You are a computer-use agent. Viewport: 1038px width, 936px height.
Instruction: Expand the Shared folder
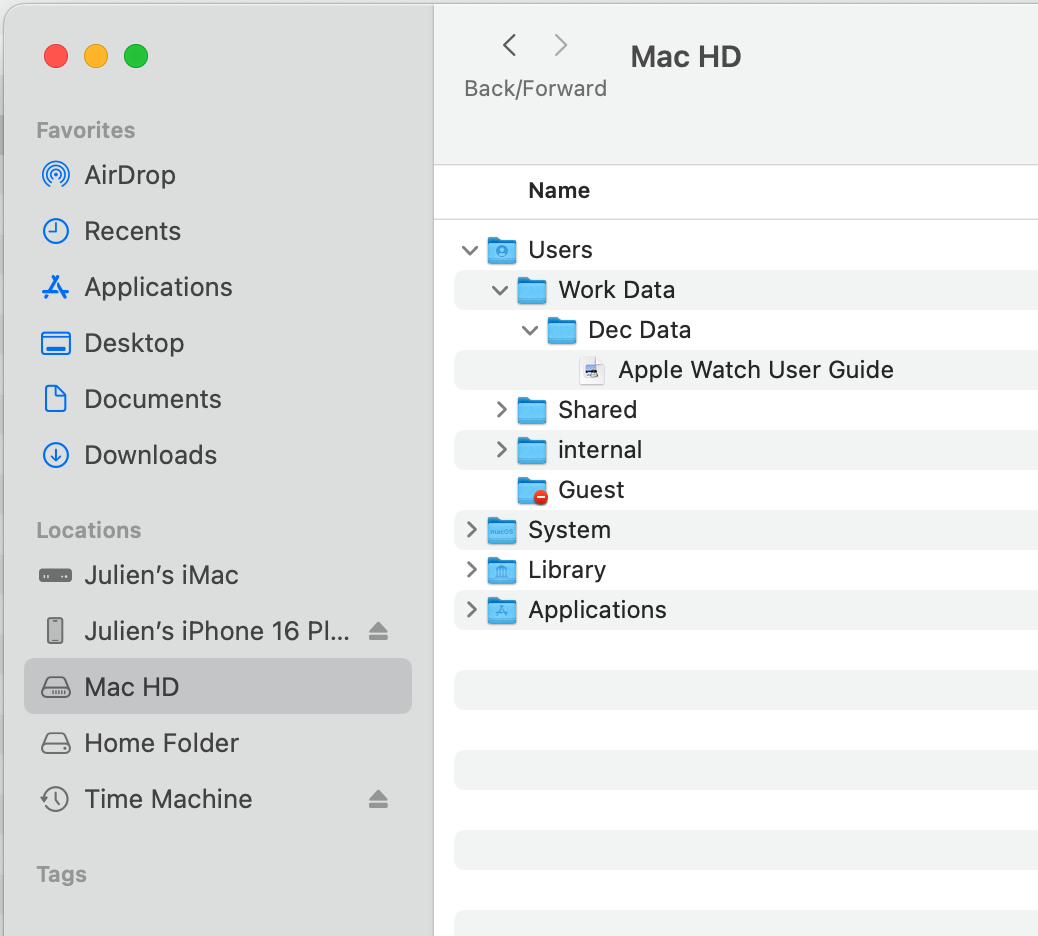pos(501,410)
